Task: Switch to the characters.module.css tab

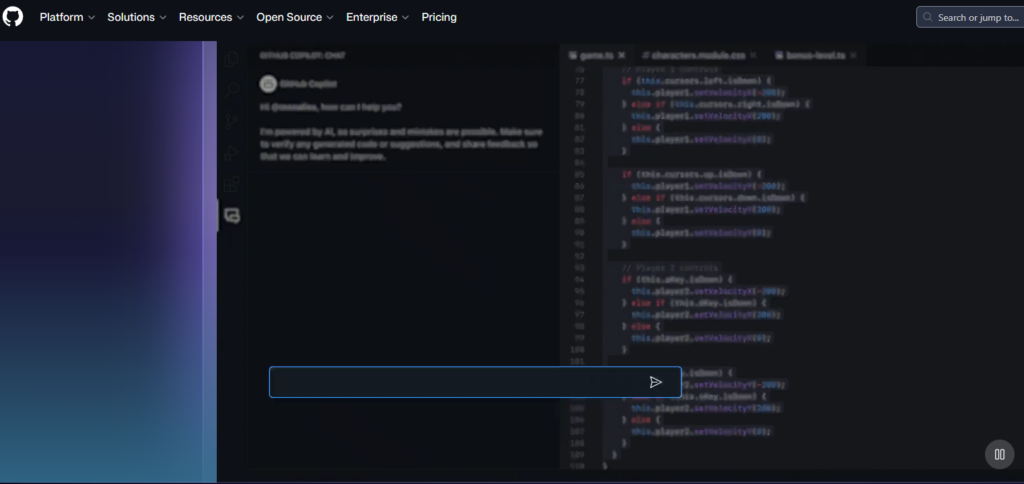Action: coord(699,56)
